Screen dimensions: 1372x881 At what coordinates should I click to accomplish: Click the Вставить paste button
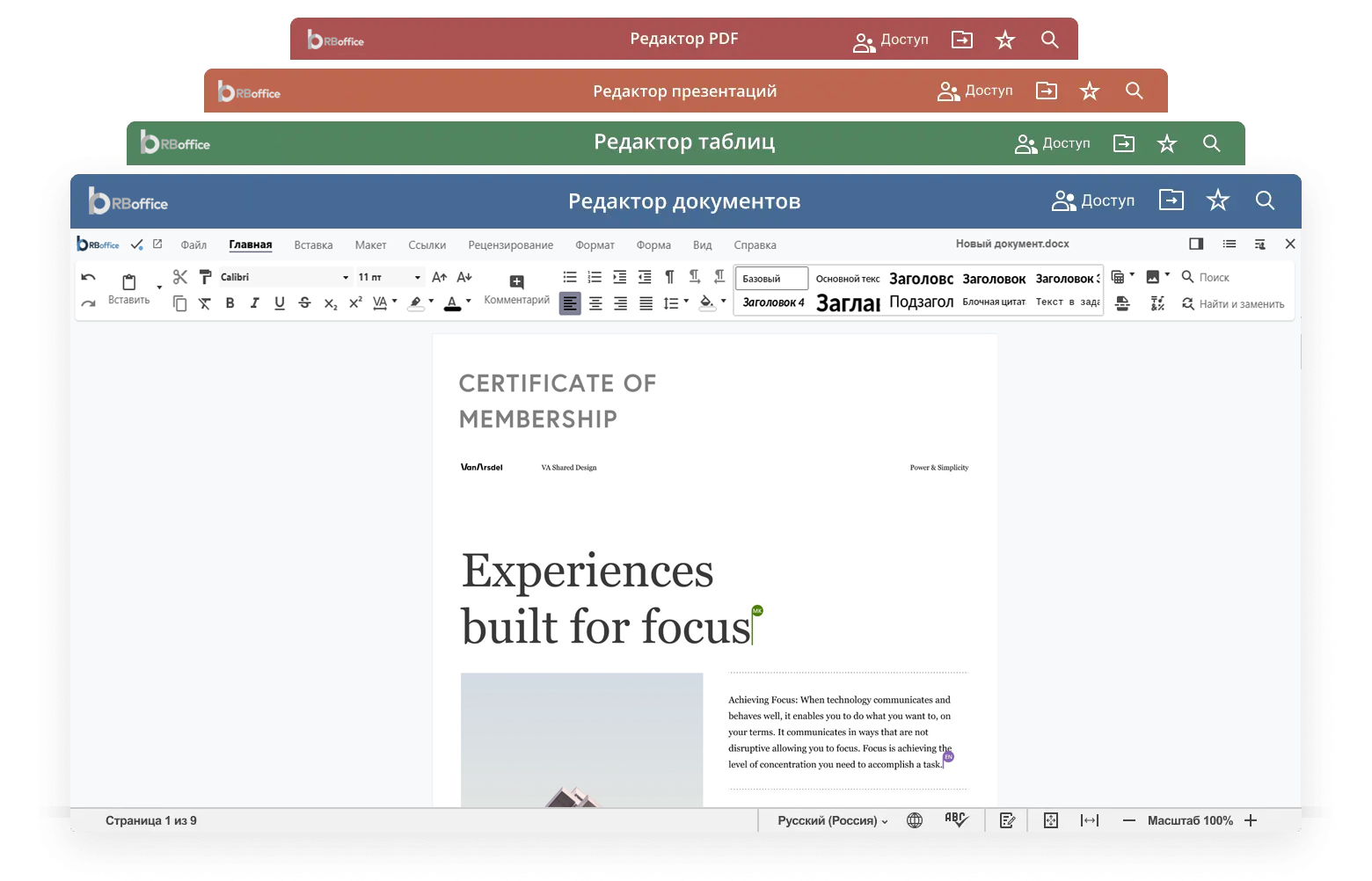coord(129,288)
